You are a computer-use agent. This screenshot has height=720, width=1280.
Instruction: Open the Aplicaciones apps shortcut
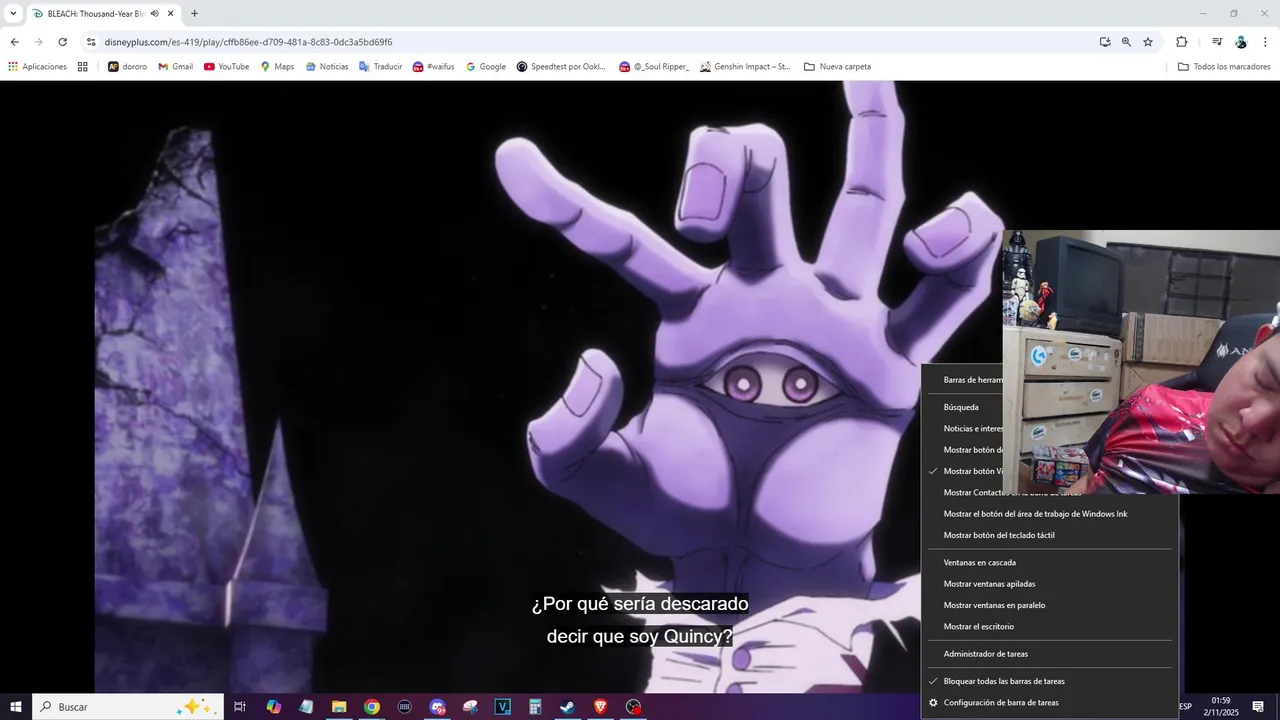click(x=37, y=67)
